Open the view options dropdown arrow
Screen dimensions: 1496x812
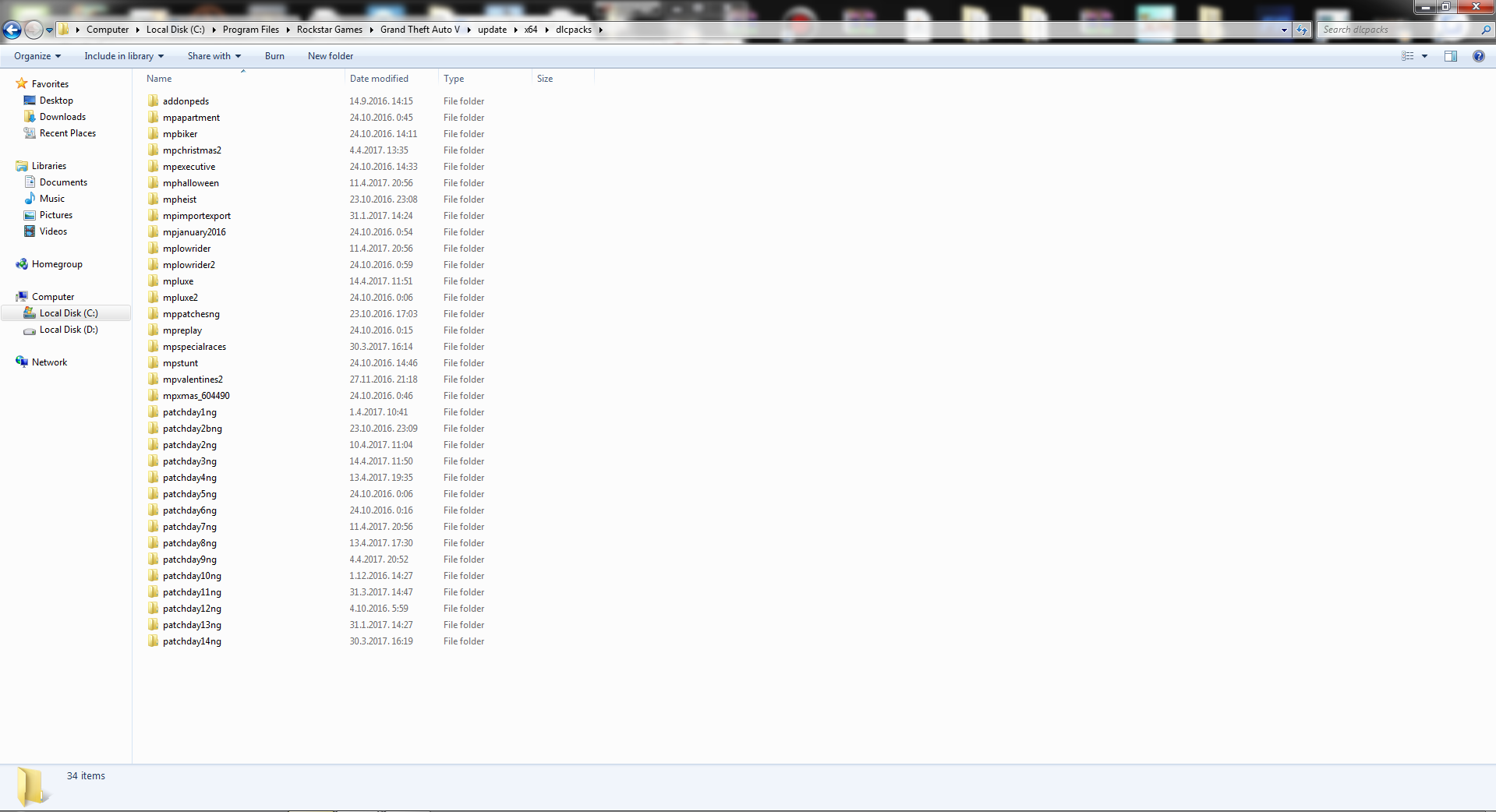(1424, 56)
